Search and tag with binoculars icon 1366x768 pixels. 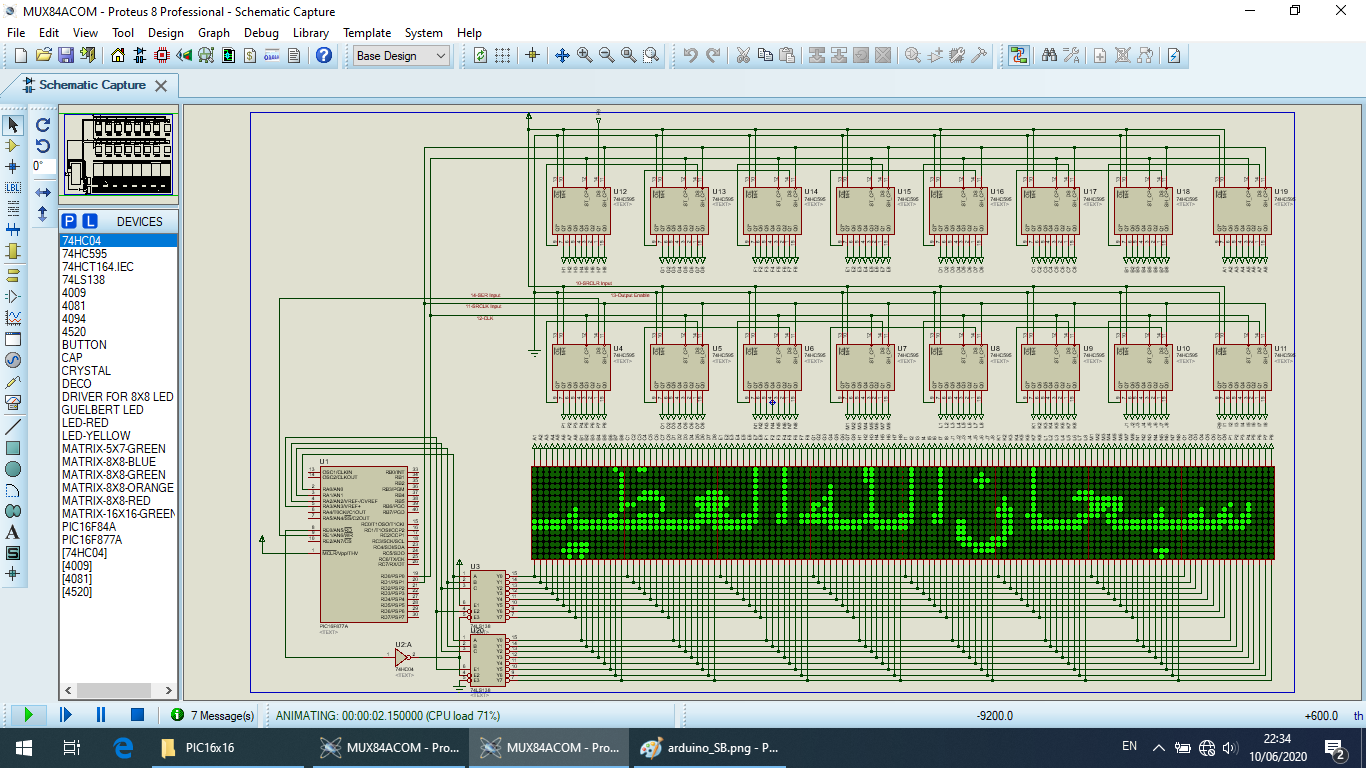click(x=1049, y=56)
